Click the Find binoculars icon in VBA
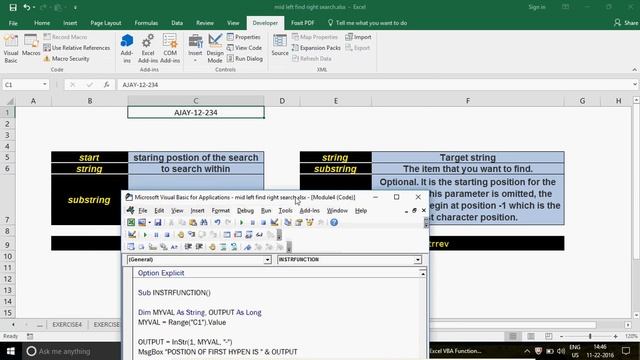This screenshot has height=360, width=640. pyautogui.click(x=204, y=222)
